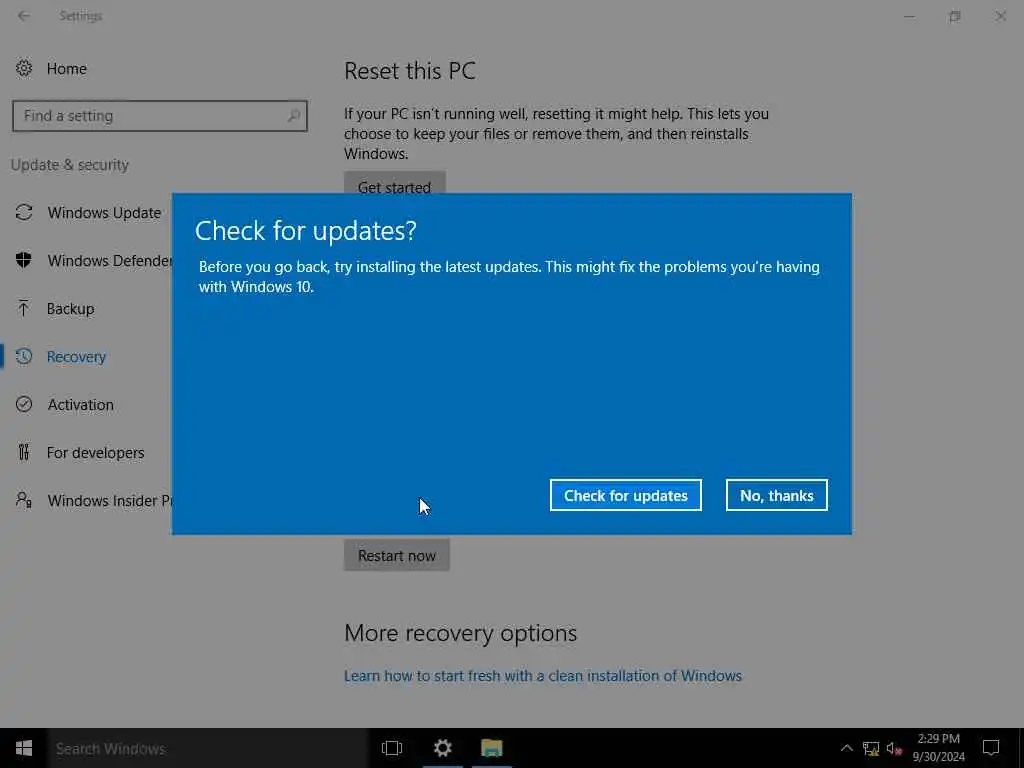
Task: Select Windows Defender in the sidebar
Action: coord(110,261)
